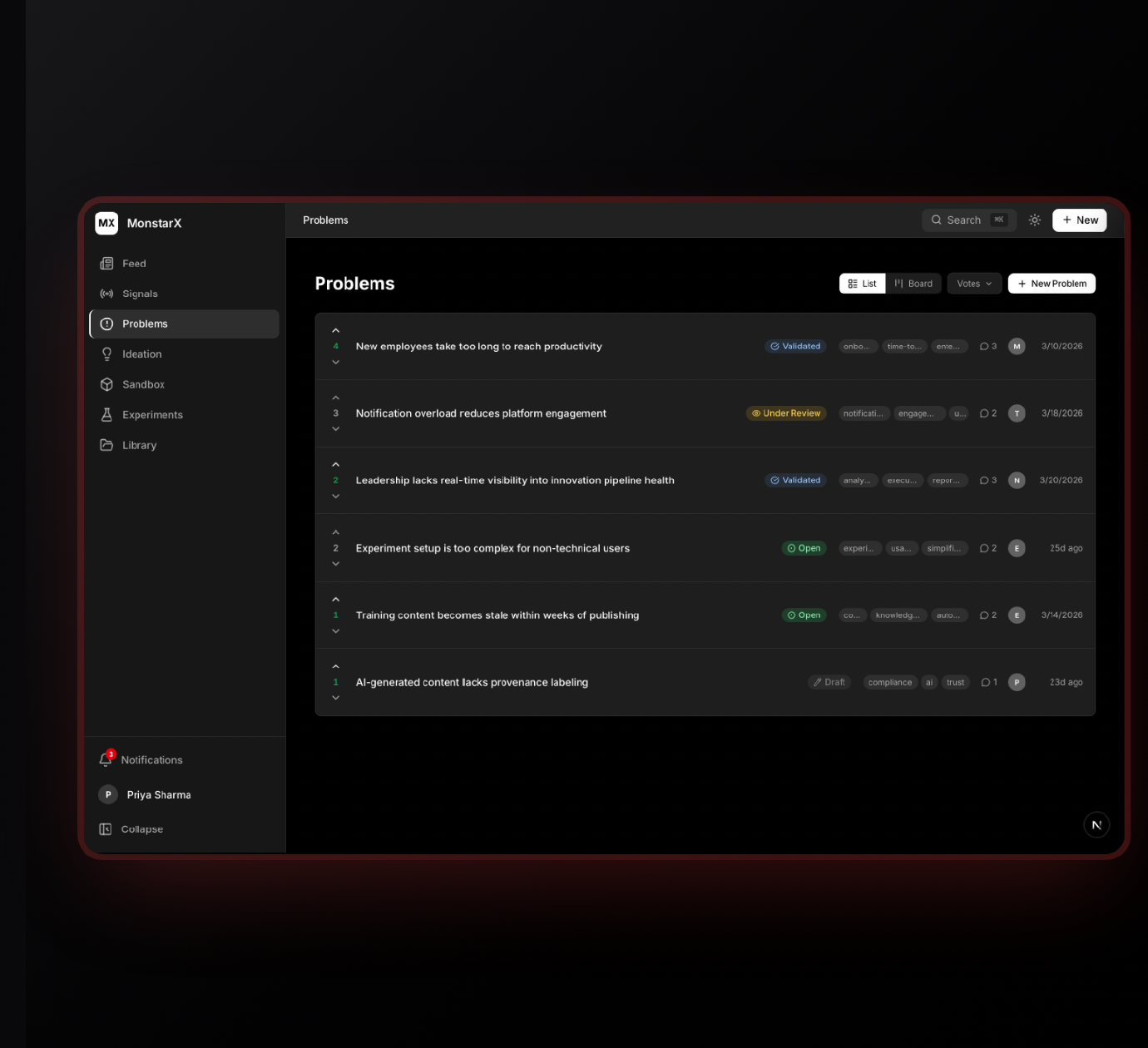This screenshot has width=1148, height=1048.
Task: Go to Signals in the sidebar
Action: 140,294
